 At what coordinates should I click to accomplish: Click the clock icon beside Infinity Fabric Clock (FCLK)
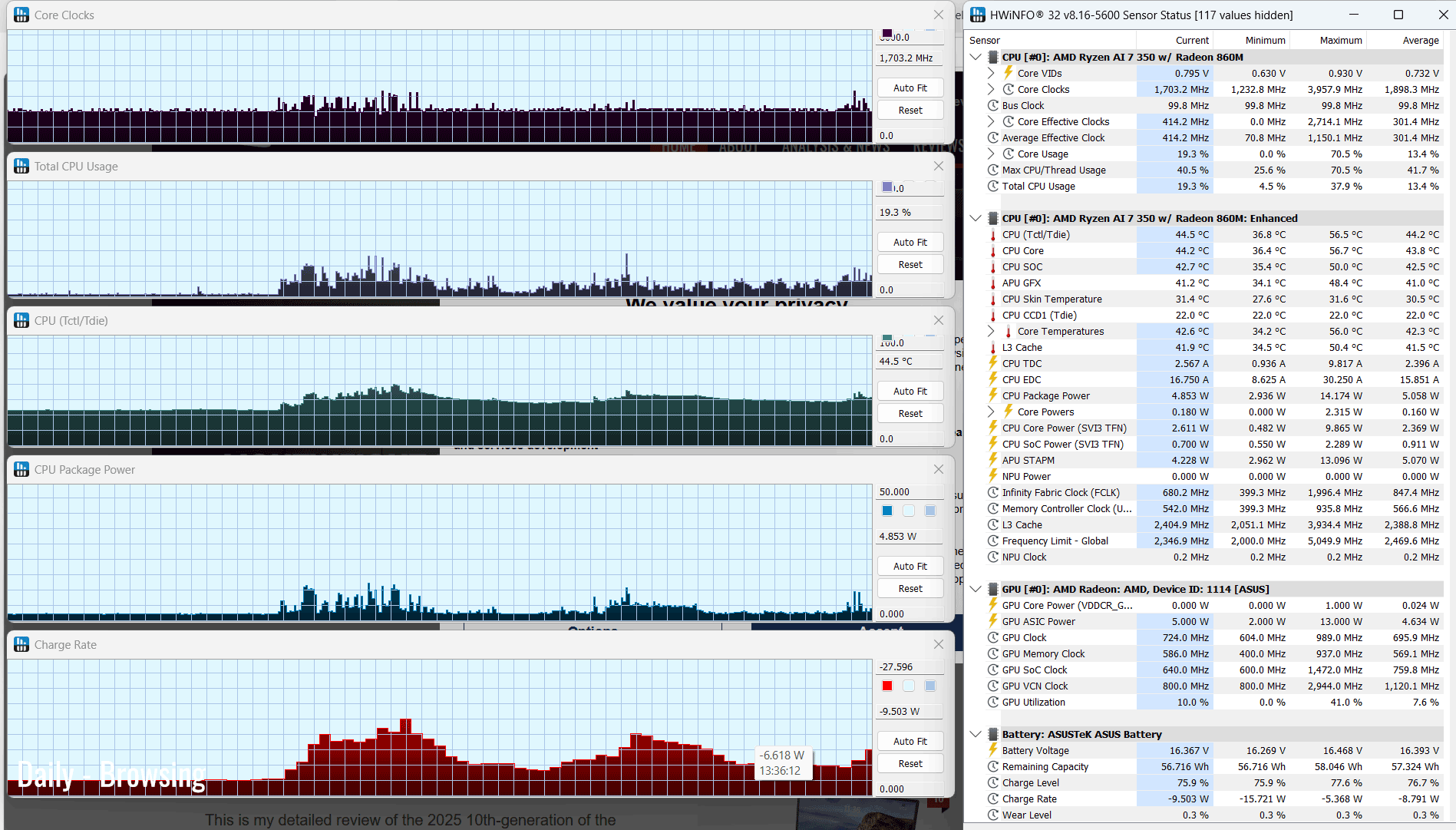pyautogui.click(x=993, y=492)
